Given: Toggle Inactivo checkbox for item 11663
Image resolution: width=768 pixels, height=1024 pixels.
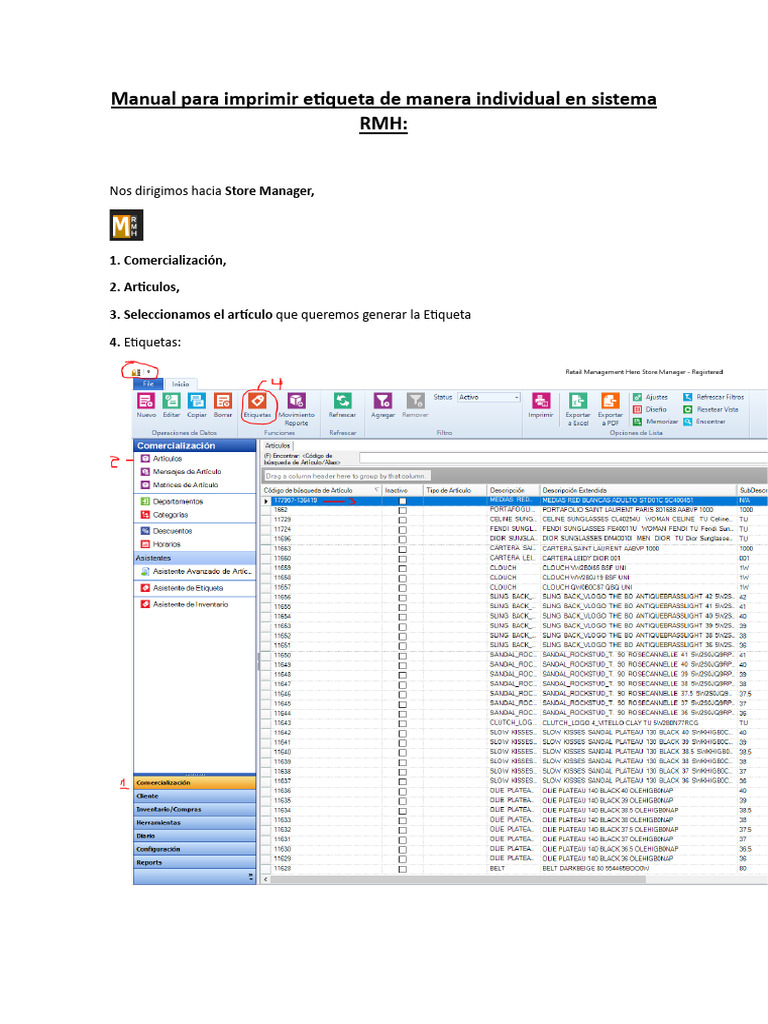Looking at the screenshot, I should click(402, 549).
